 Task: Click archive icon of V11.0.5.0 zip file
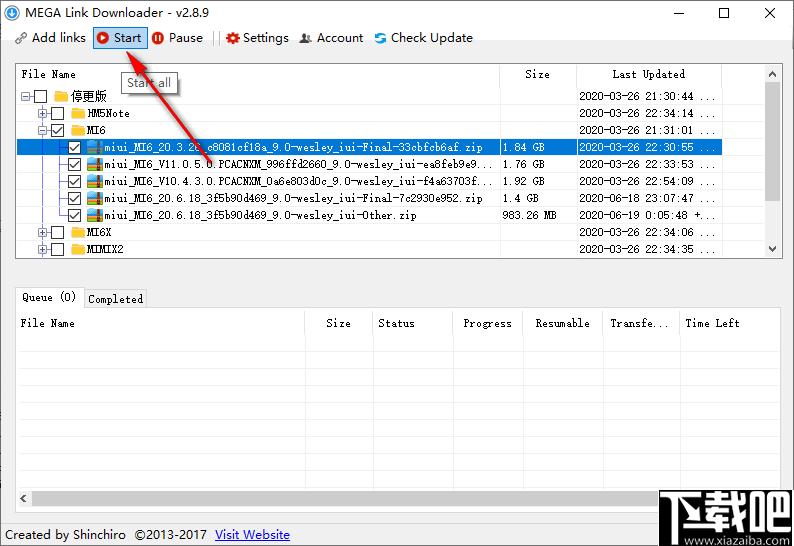(95, 164)
